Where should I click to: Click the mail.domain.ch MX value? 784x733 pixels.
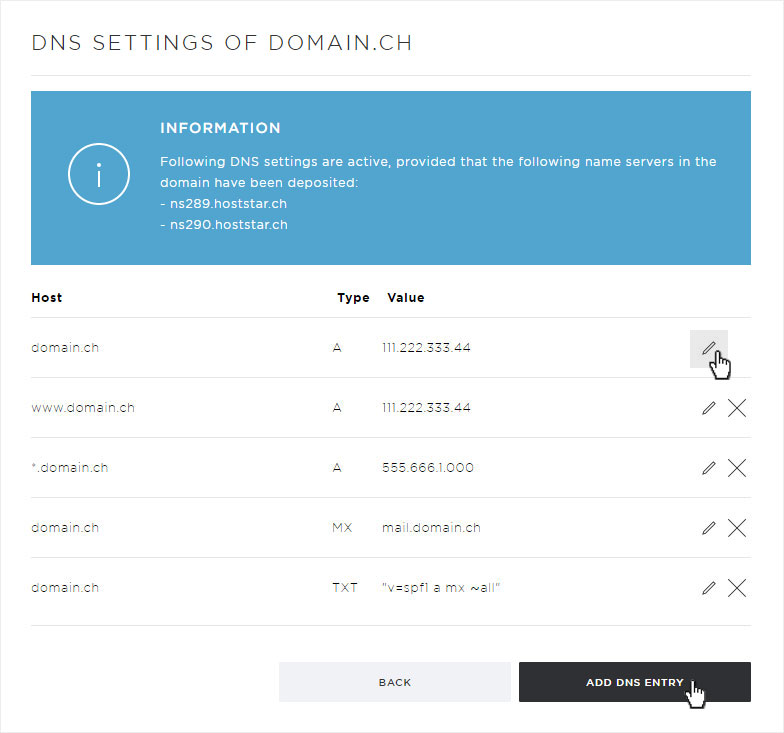coord(431,528)
